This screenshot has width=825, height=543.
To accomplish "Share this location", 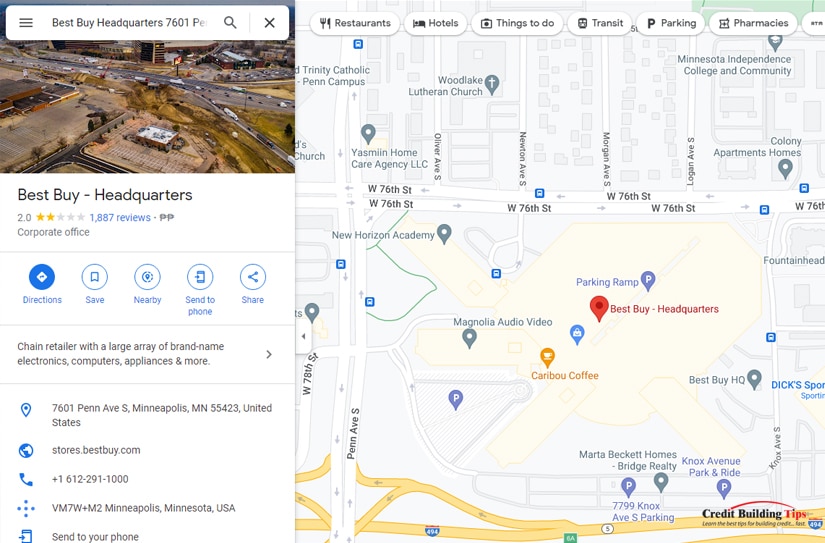I will [x=253, y=277].
